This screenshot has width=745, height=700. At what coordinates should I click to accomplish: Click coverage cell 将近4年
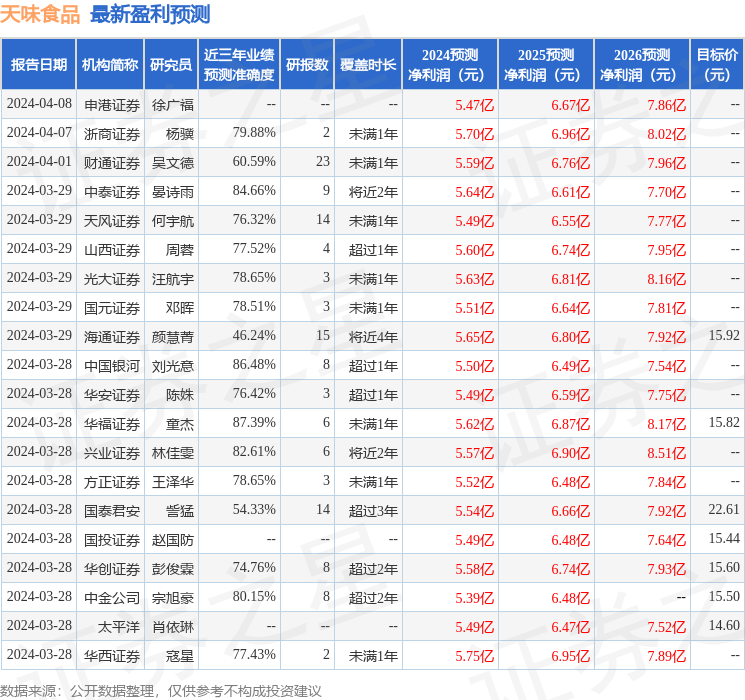tap(373, 337)
